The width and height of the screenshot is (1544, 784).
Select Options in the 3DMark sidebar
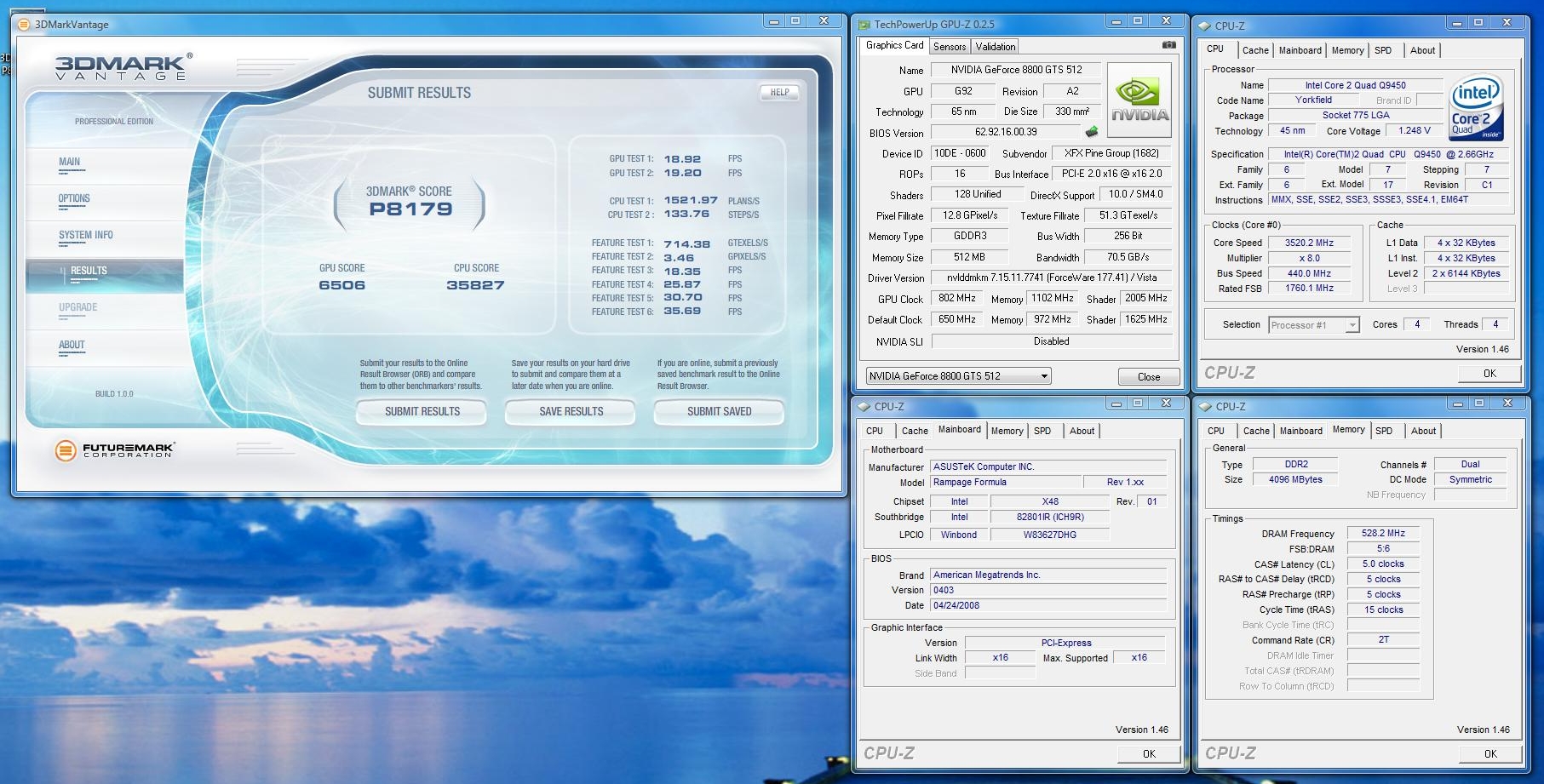pos(74,199)
